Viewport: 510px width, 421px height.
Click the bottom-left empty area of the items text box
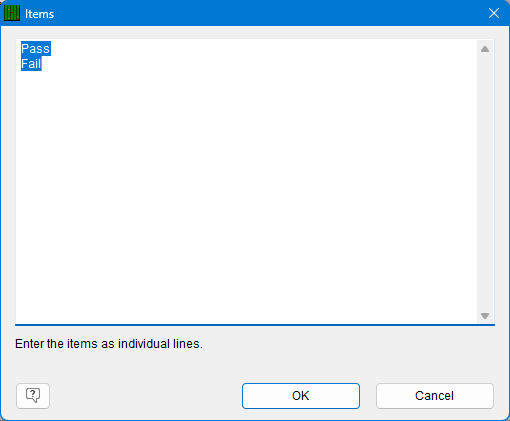pyautogui.click(x=50, y=307)
